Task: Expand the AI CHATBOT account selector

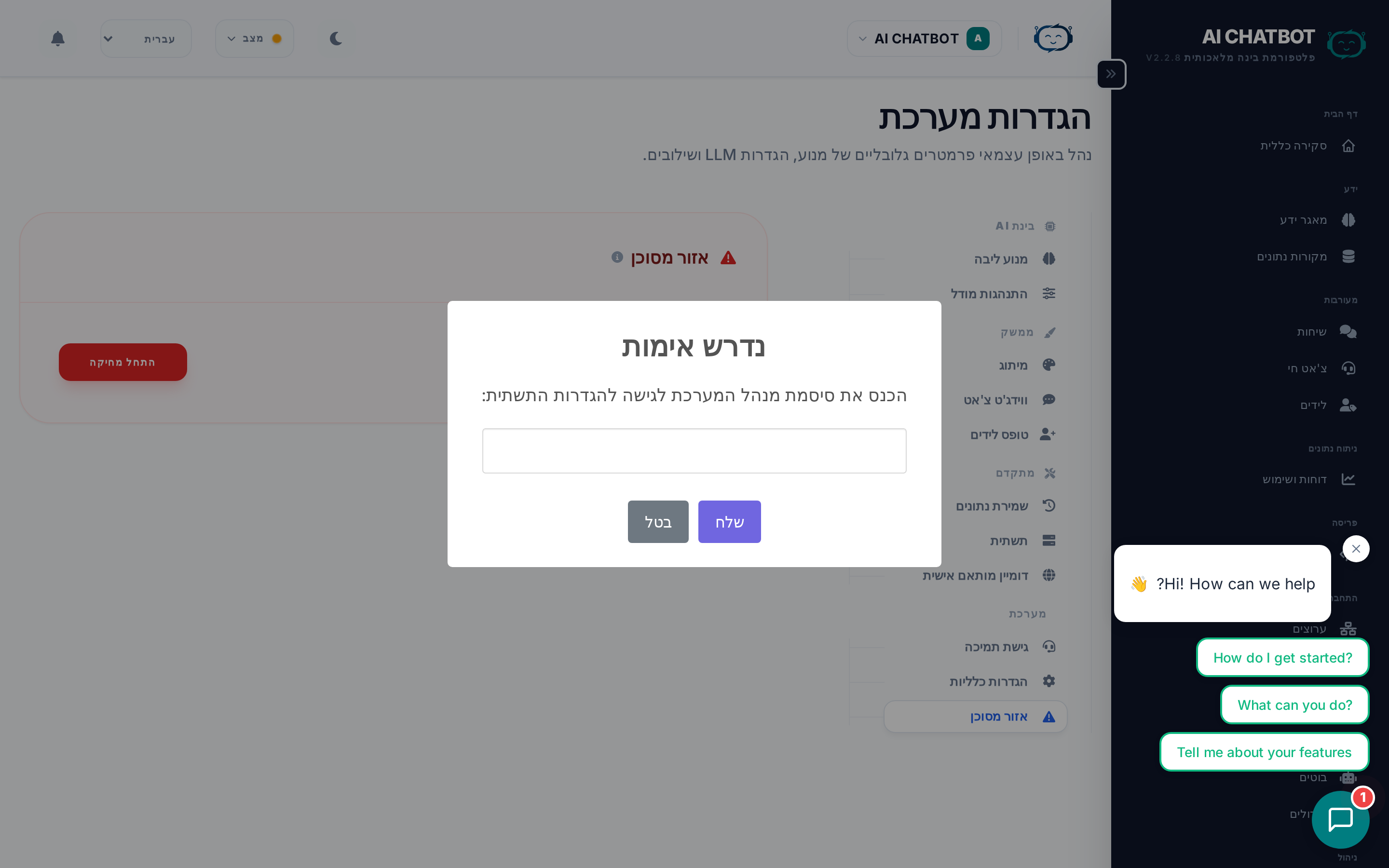Action: (x=924, y=39)
